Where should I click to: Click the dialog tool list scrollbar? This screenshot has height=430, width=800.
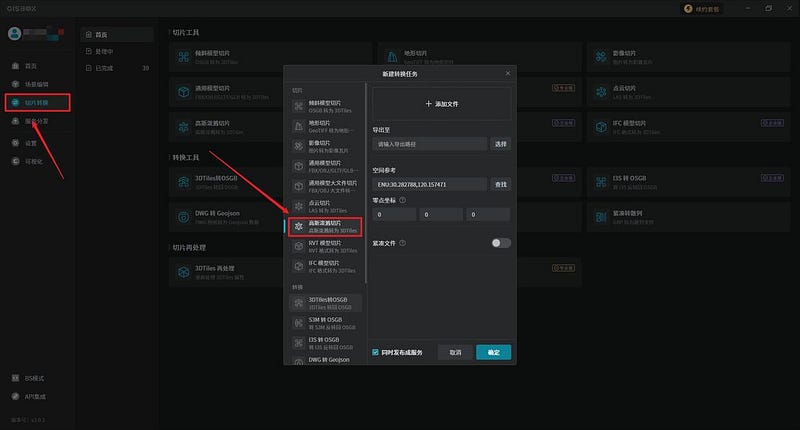tap(366, 184)
